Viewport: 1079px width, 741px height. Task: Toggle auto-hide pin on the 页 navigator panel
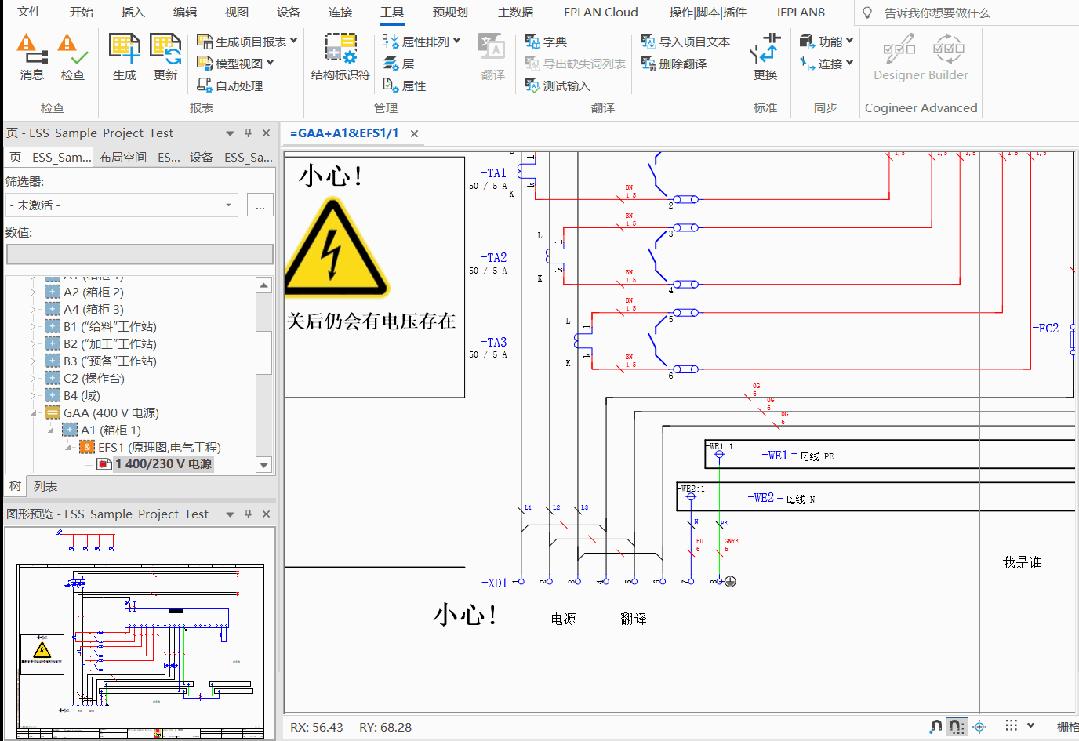click(247, 132)
